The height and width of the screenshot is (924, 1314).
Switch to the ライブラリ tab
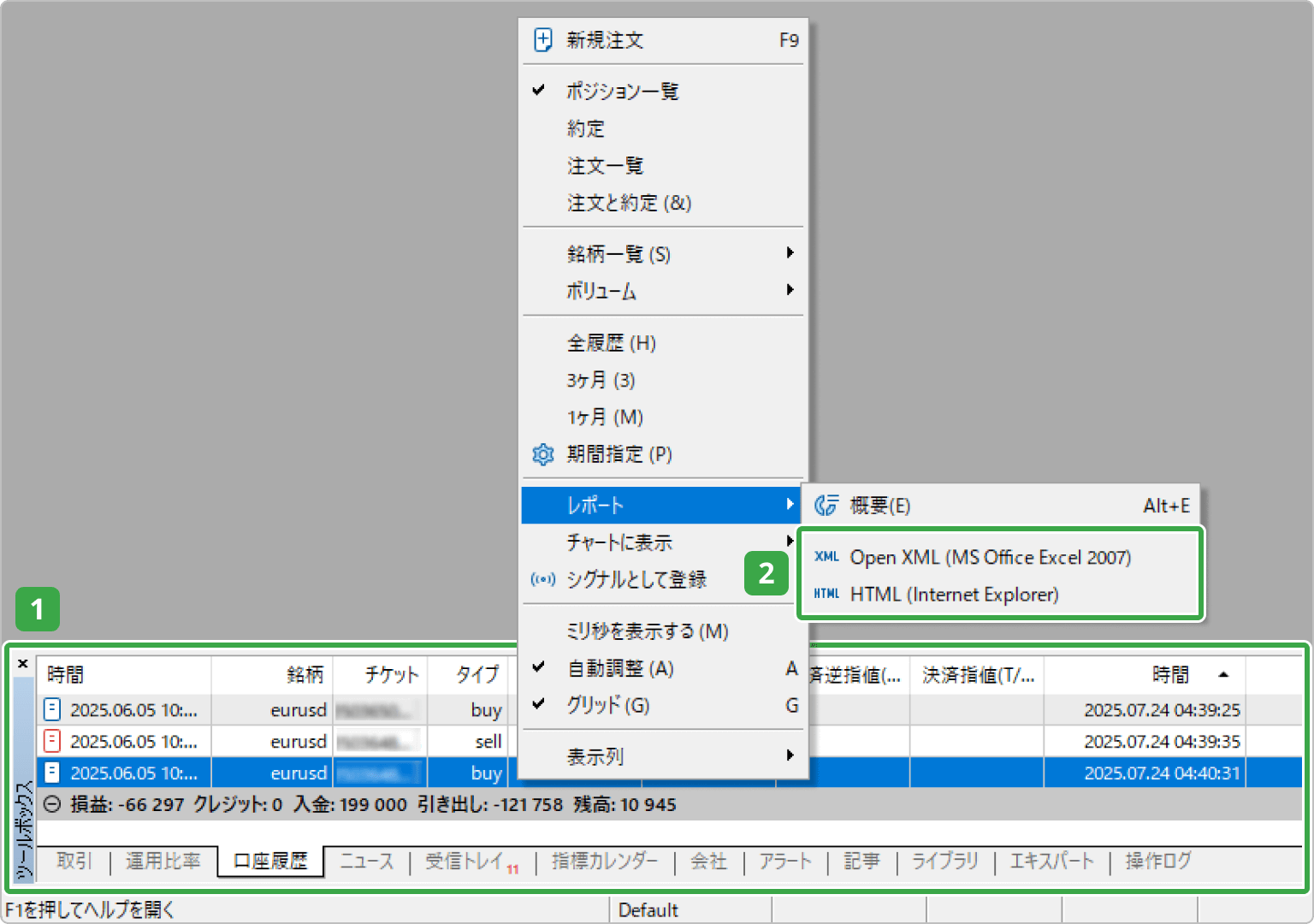click(945, 862)
